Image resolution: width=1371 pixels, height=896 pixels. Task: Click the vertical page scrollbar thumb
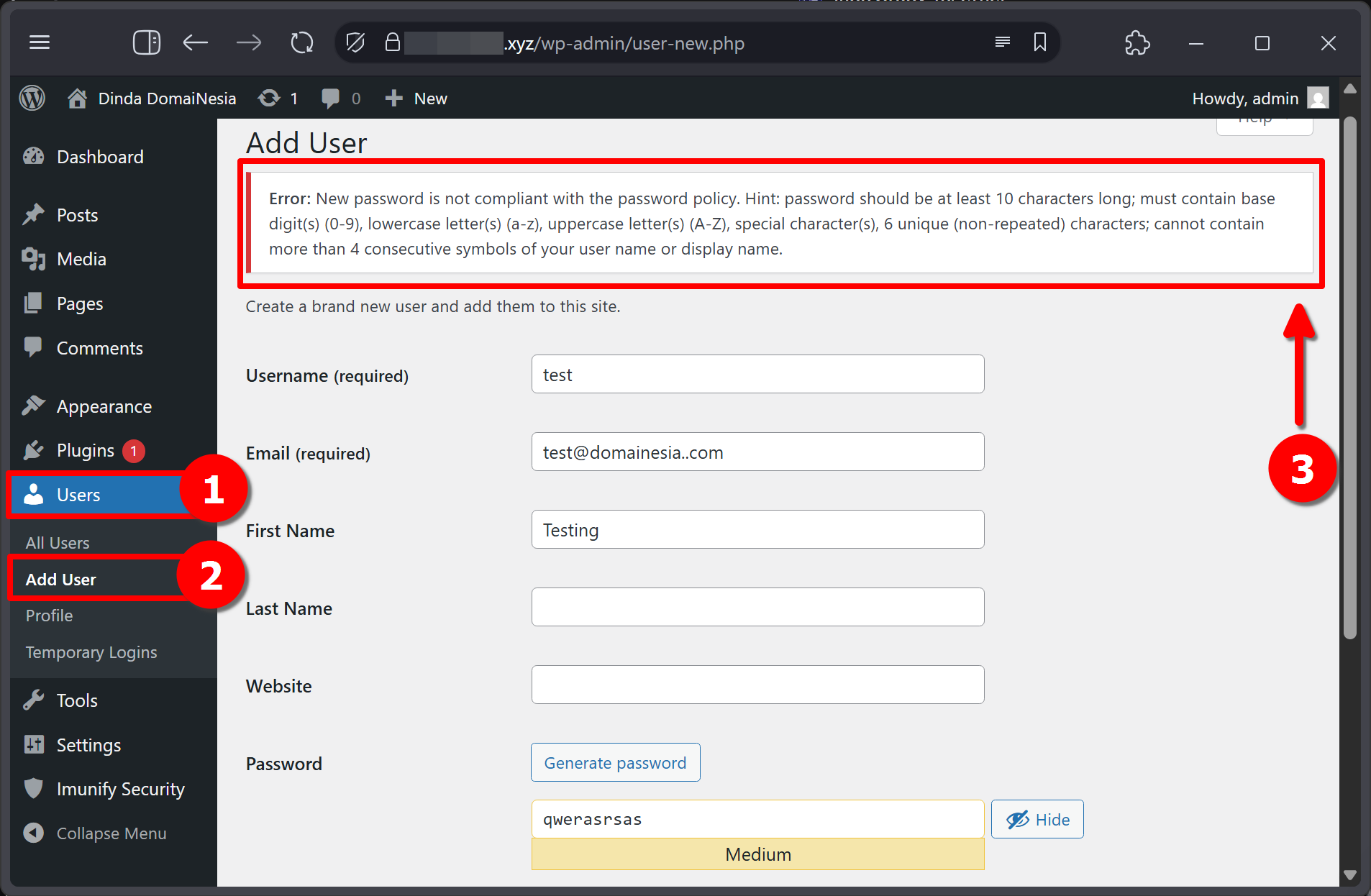click(1350, 377)
